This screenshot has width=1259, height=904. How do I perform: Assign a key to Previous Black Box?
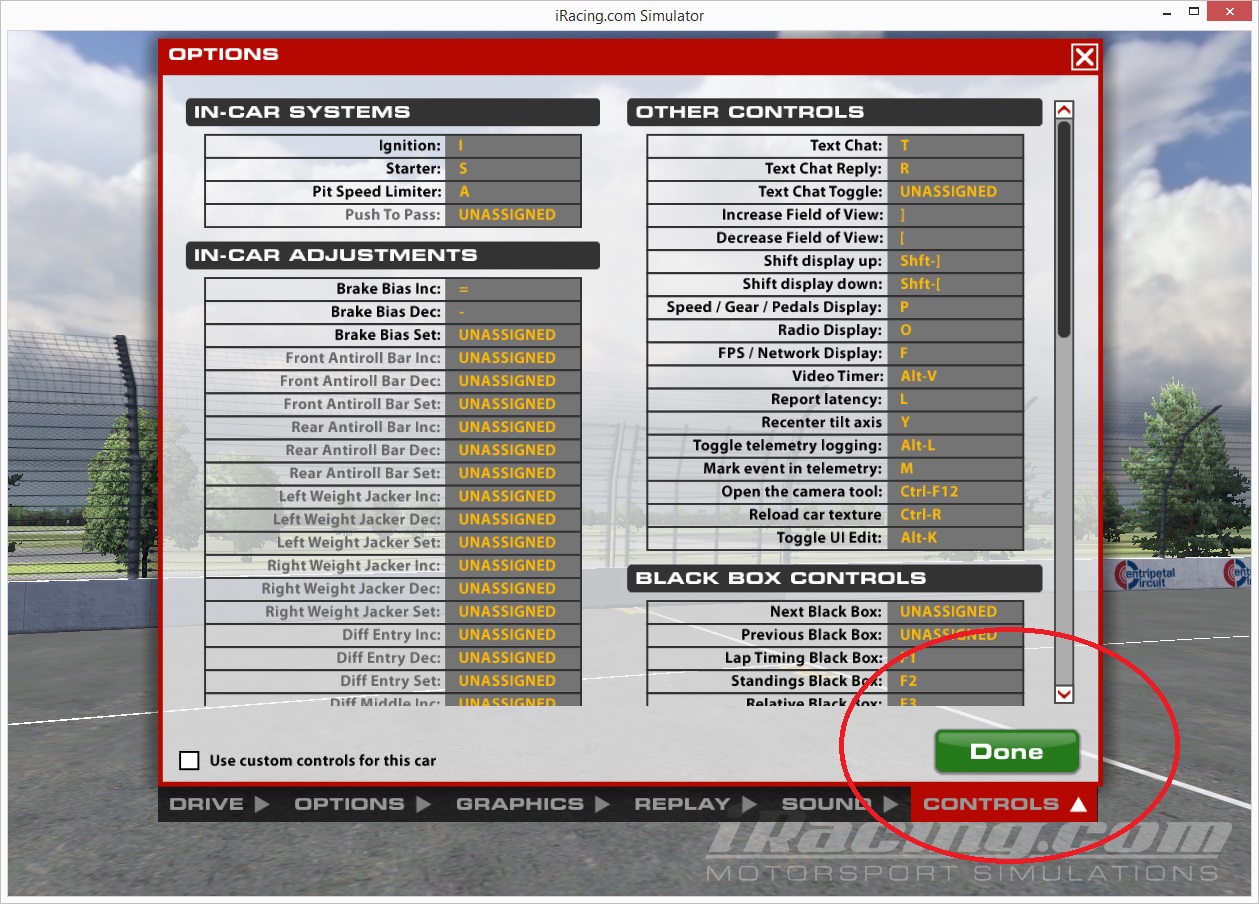pyautogui.click(x=955, y=635)
